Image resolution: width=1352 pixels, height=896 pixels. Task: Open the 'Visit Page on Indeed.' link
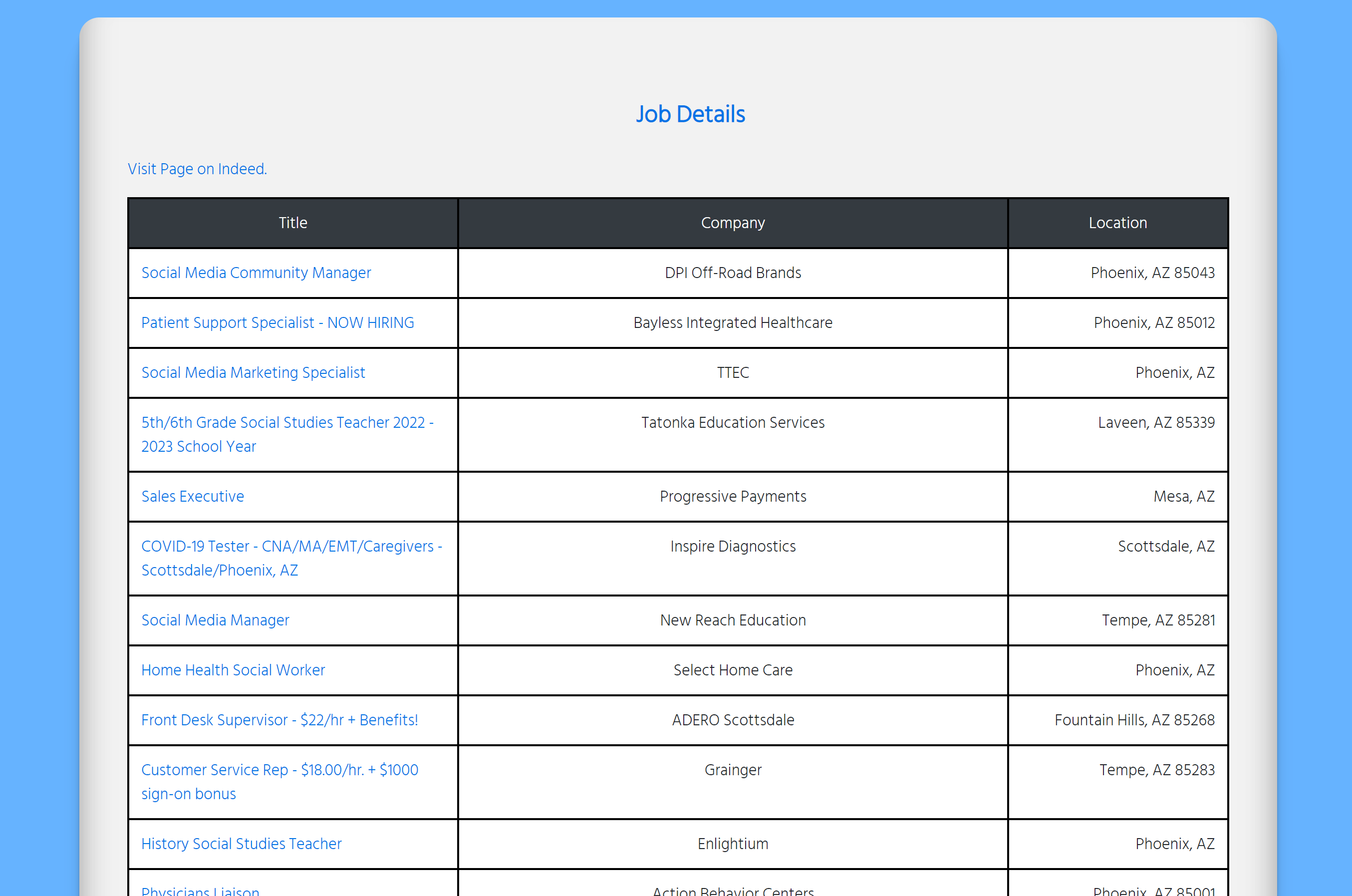[197, 169]
